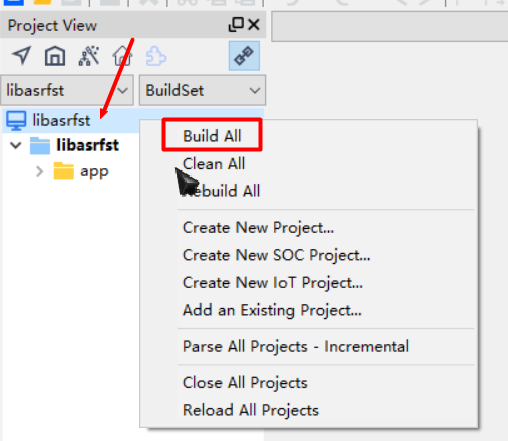Open the BuildSet dropdown
Viewport: 508px width, 441px height.
coord(202,90)
